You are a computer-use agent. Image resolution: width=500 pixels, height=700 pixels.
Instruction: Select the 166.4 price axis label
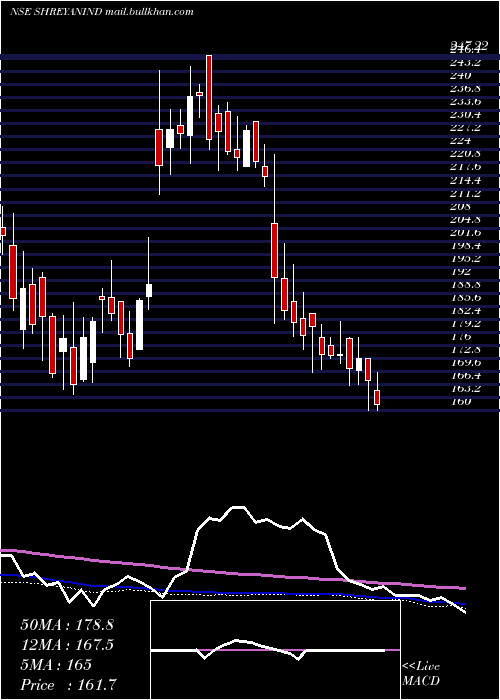(x=465, y=376)
